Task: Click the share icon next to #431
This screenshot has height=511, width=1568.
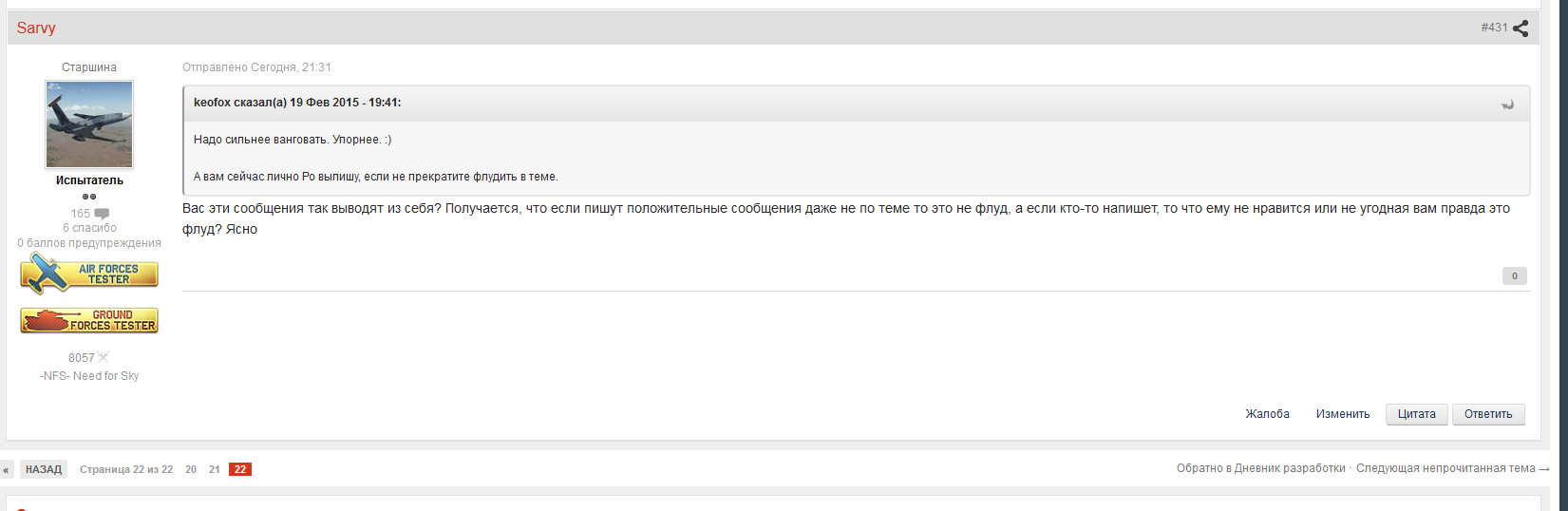Action: pos(1521,28)
